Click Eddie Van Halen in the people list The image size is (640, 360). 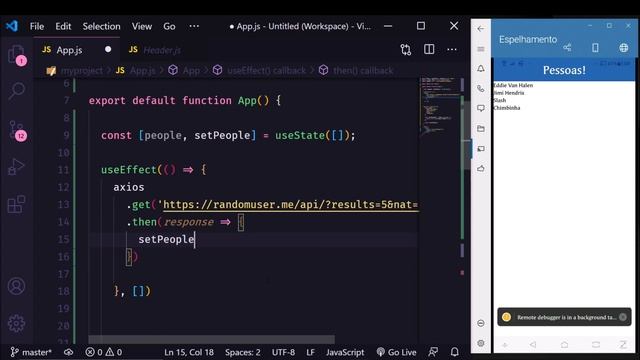(x=513, y=85)
